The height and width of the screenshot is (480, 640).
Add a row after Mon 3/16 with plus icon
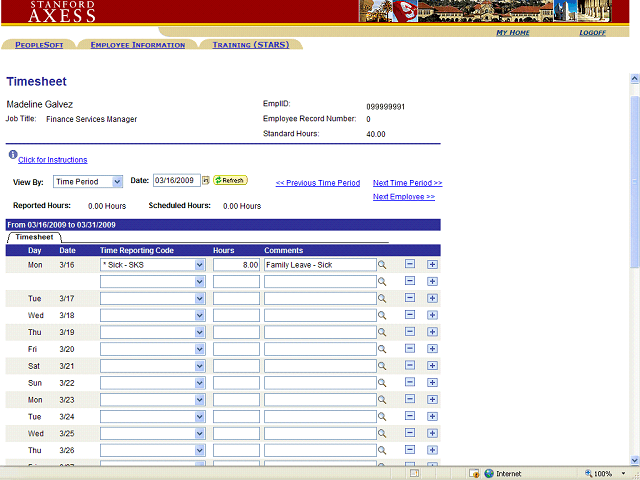point(432,265)
